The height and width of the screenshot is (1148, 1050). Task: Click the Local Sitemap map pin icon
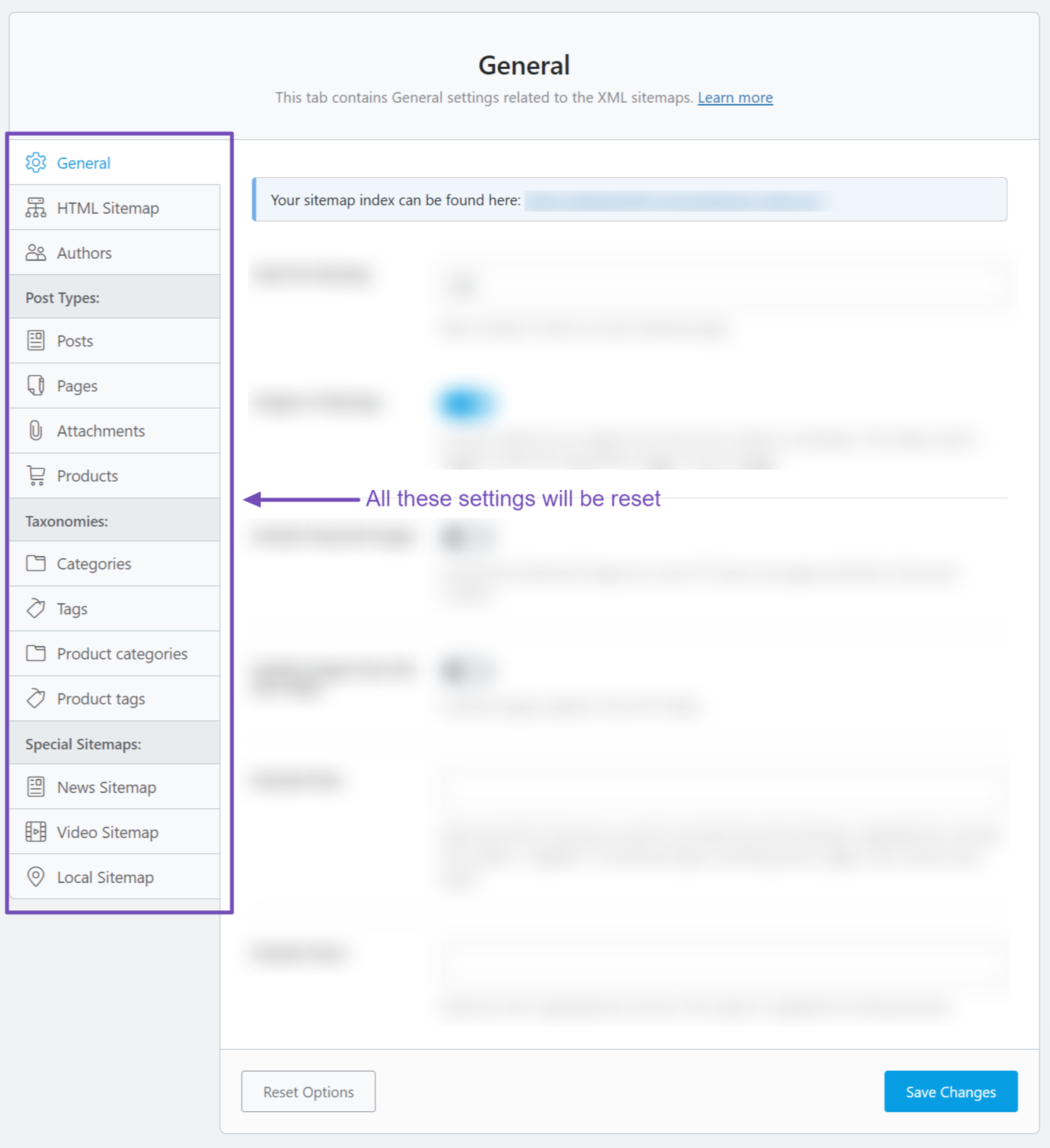coord(35,877)
